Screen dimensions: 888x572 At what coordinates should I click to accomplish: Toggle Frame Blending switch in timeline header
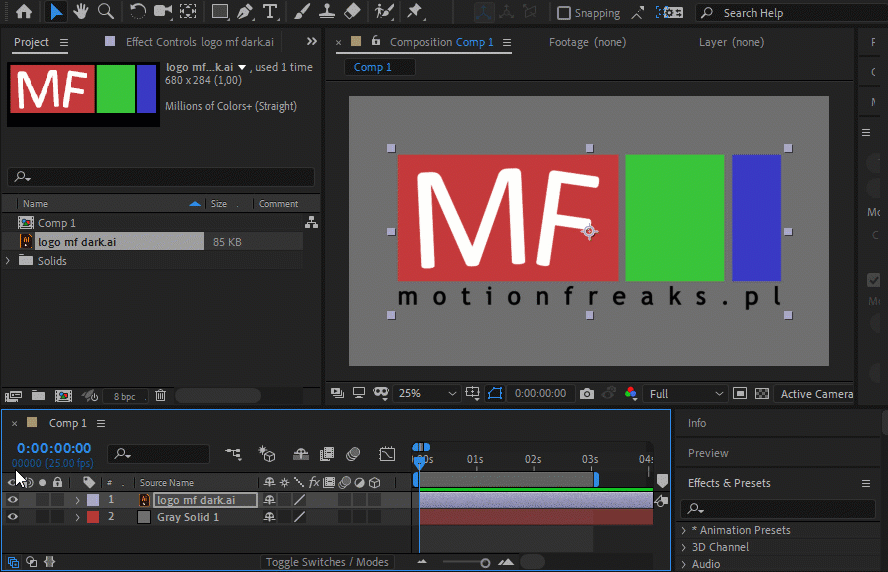point(327,454)
